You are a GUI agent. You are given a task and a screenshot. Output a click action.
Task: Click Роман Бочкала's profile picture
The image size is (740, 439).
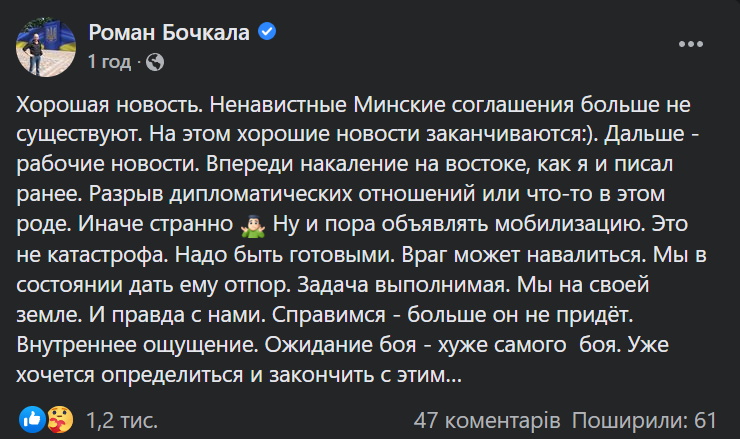coord(44,48)
